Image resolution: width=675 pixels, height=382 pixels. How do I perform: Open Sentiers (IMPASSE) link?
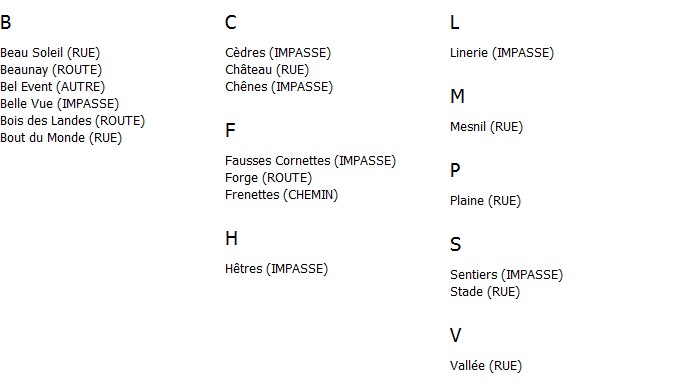(507, 275)
